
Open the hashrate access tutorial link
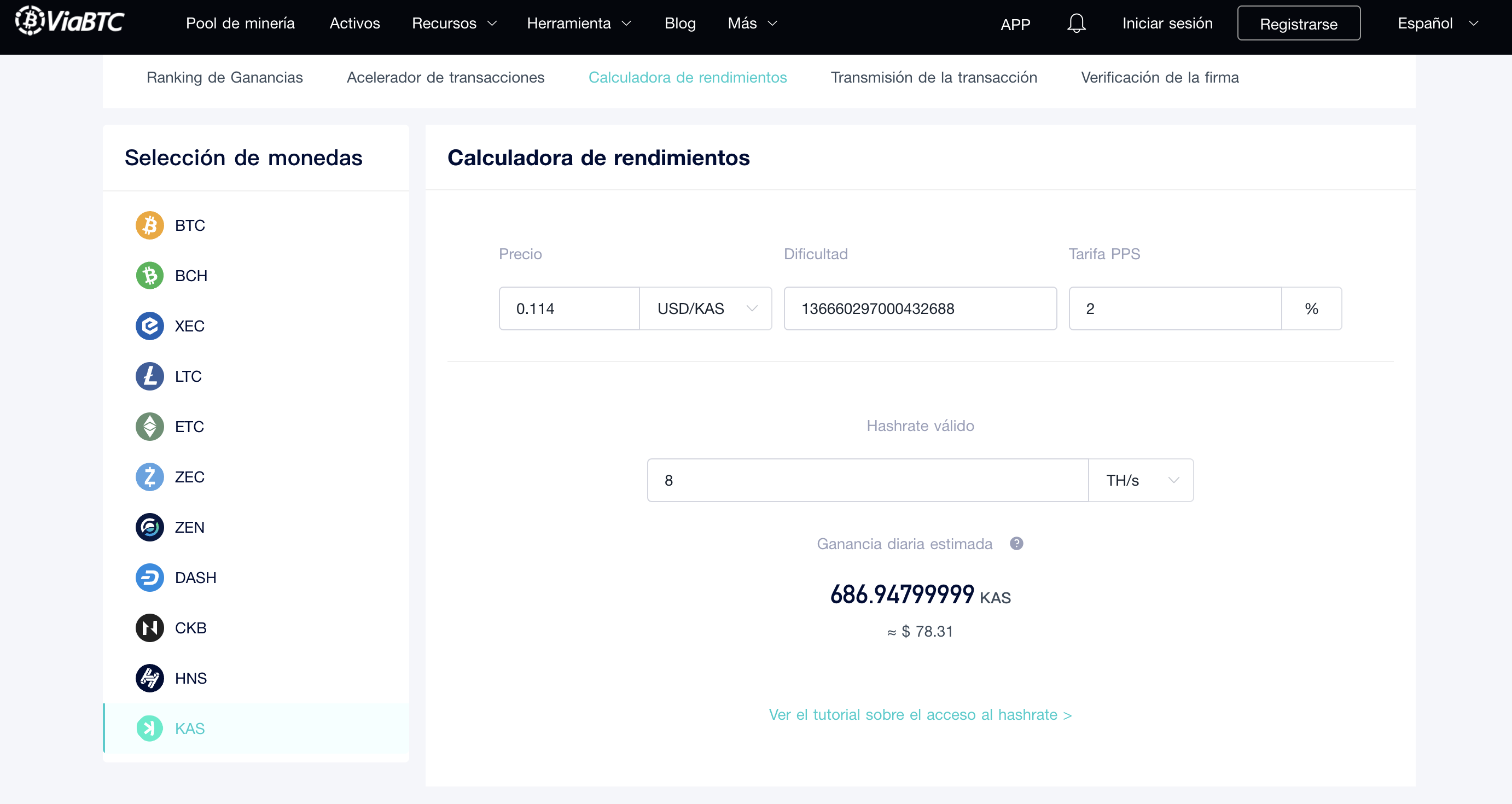pyautogui.click(x=920, y=715)
